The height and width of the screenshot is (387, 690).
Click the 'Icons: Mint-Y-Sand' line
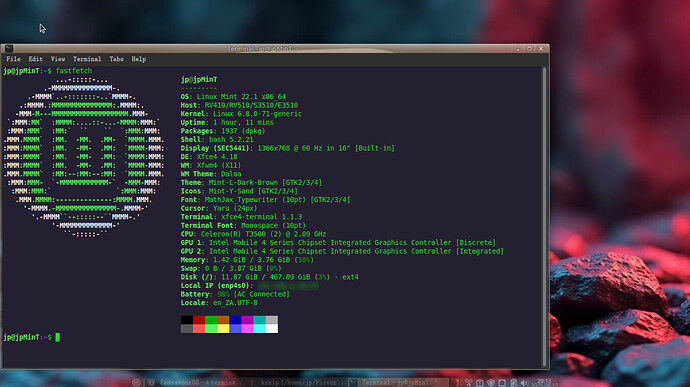[239, 191]
